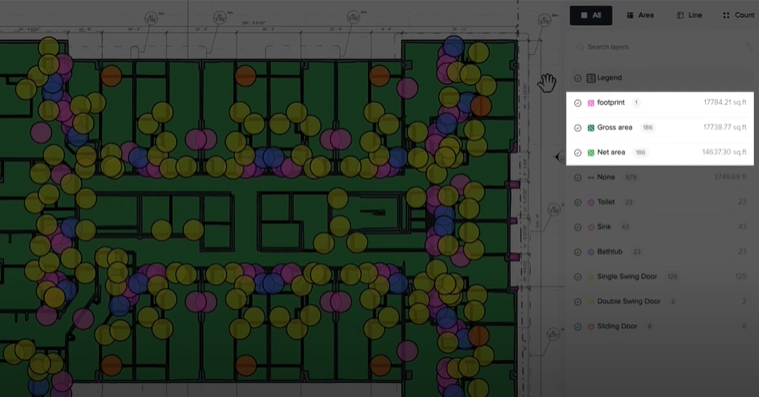Toggle visibility check for footprint layer
The height and width of the screenshot is (397, 759).
577,103
